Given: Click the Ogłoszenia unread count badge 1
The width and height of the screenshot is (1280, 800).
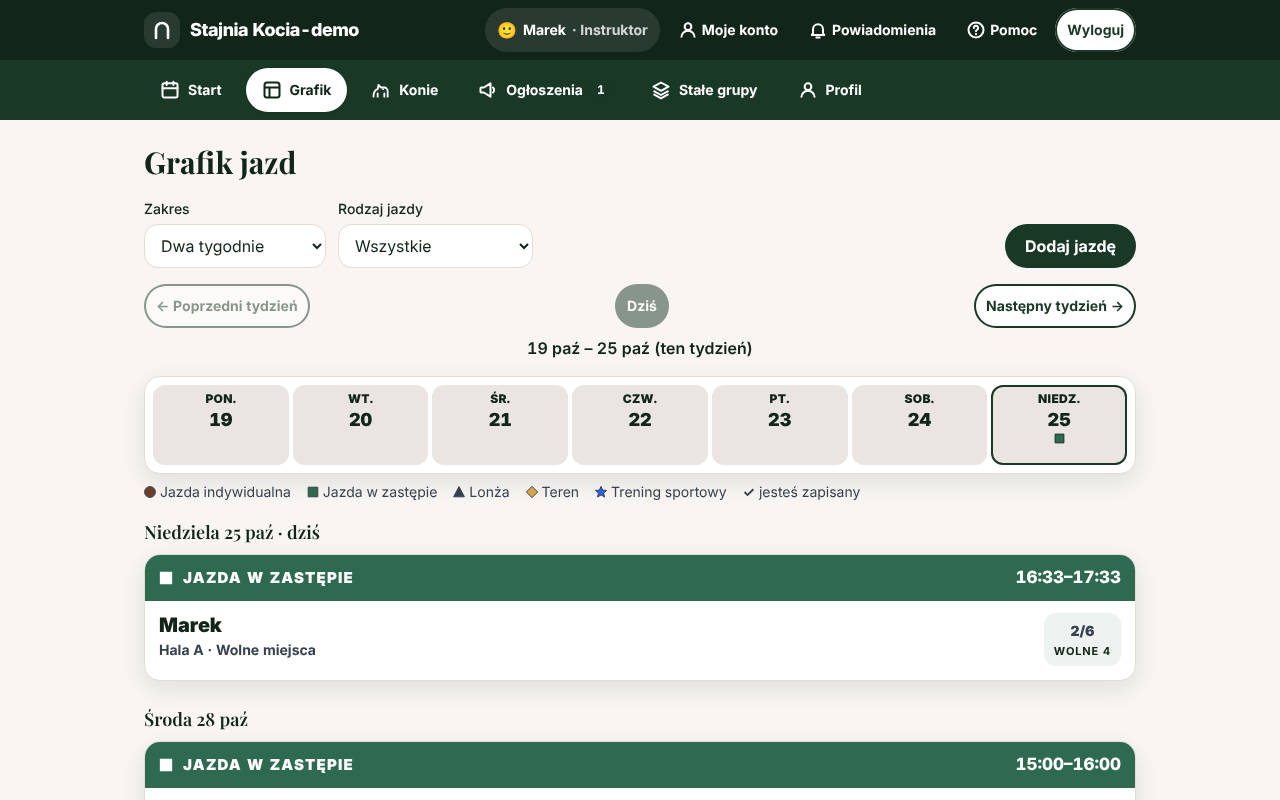Looking at the screenshot, I should [x=601, y=90].
